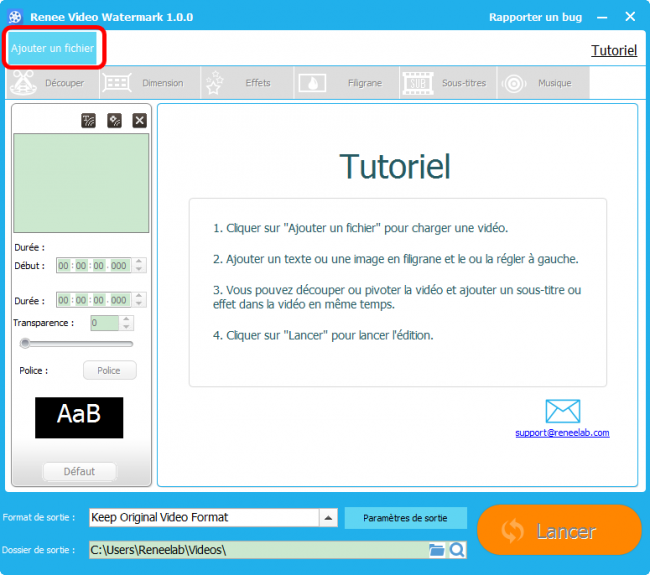Click the Durée time field

click(x=94, y=300)
